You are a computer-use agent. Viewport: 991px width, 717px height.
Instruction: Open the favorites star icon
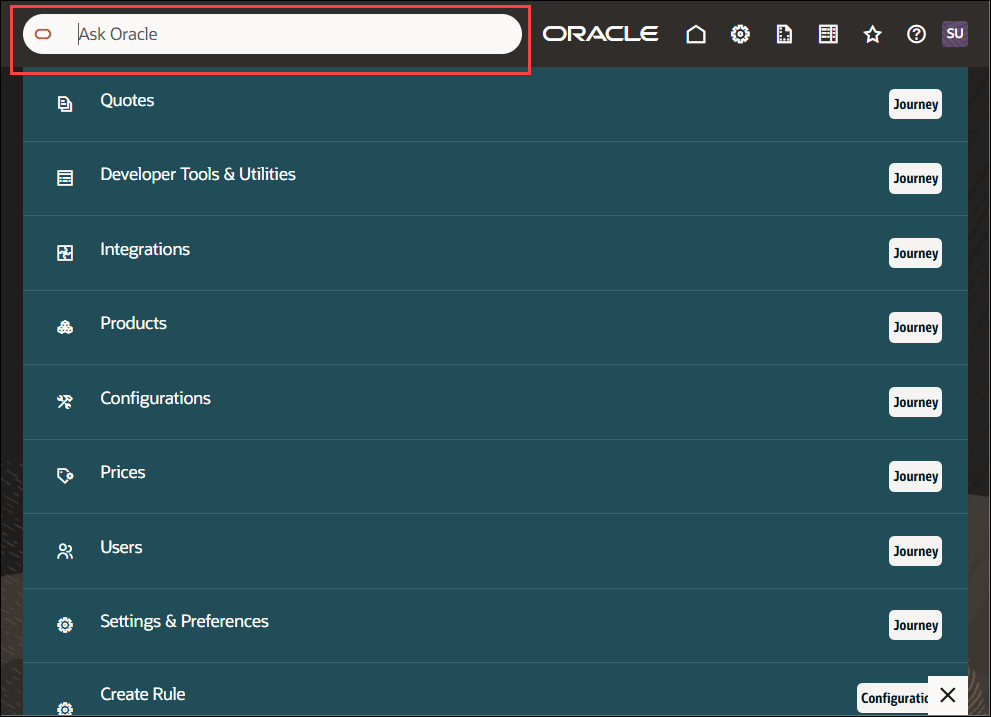(x=872, y=33)
